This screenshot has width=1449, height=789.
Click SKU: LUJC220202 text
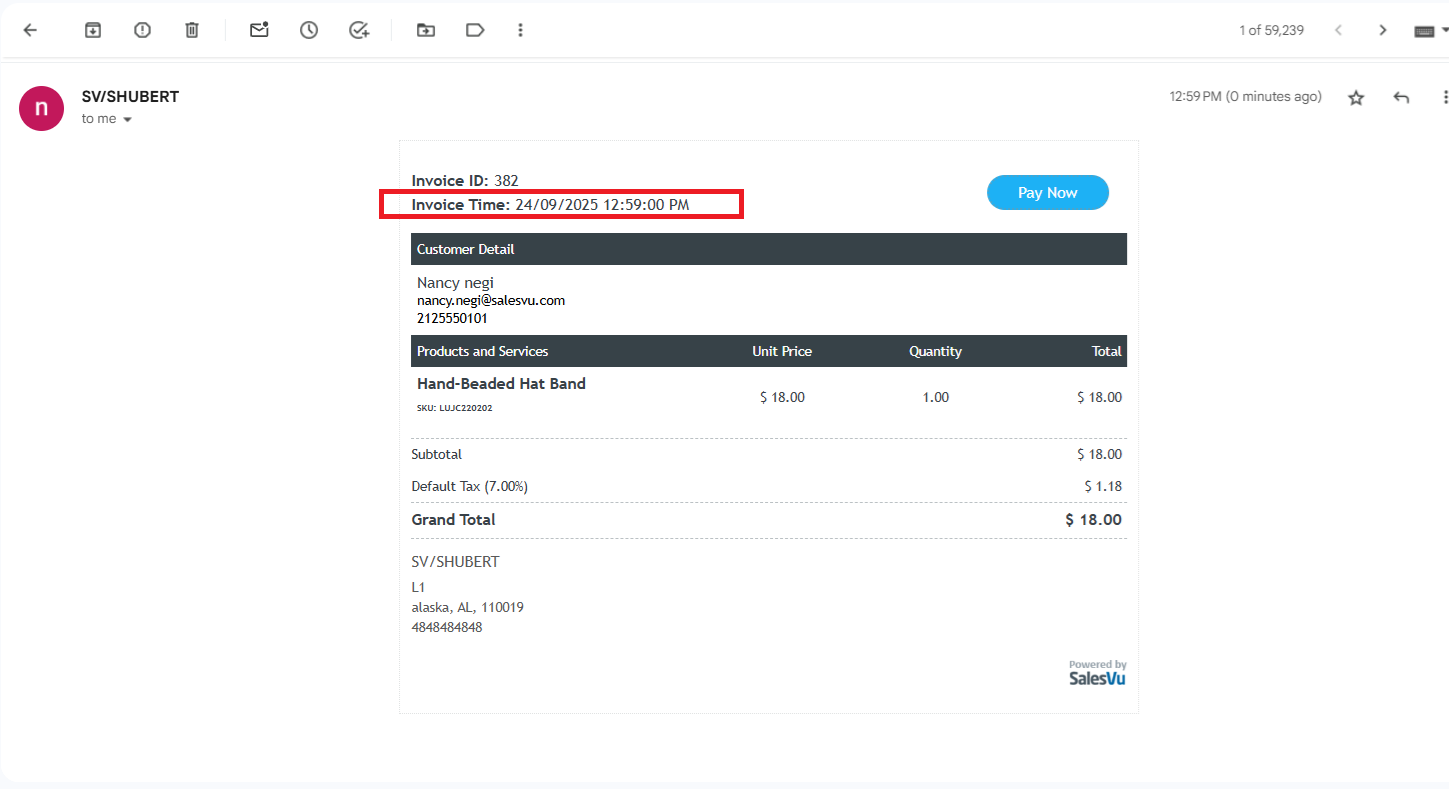click(454, 408)
